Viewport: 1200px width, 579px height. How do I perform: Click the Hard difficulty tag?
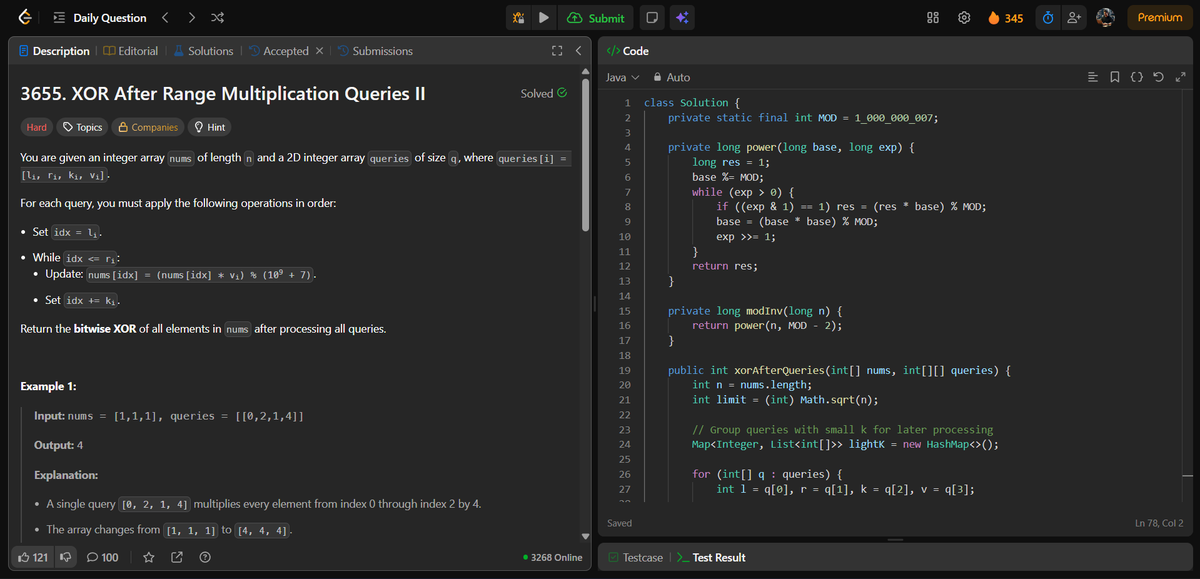point(36,127)
